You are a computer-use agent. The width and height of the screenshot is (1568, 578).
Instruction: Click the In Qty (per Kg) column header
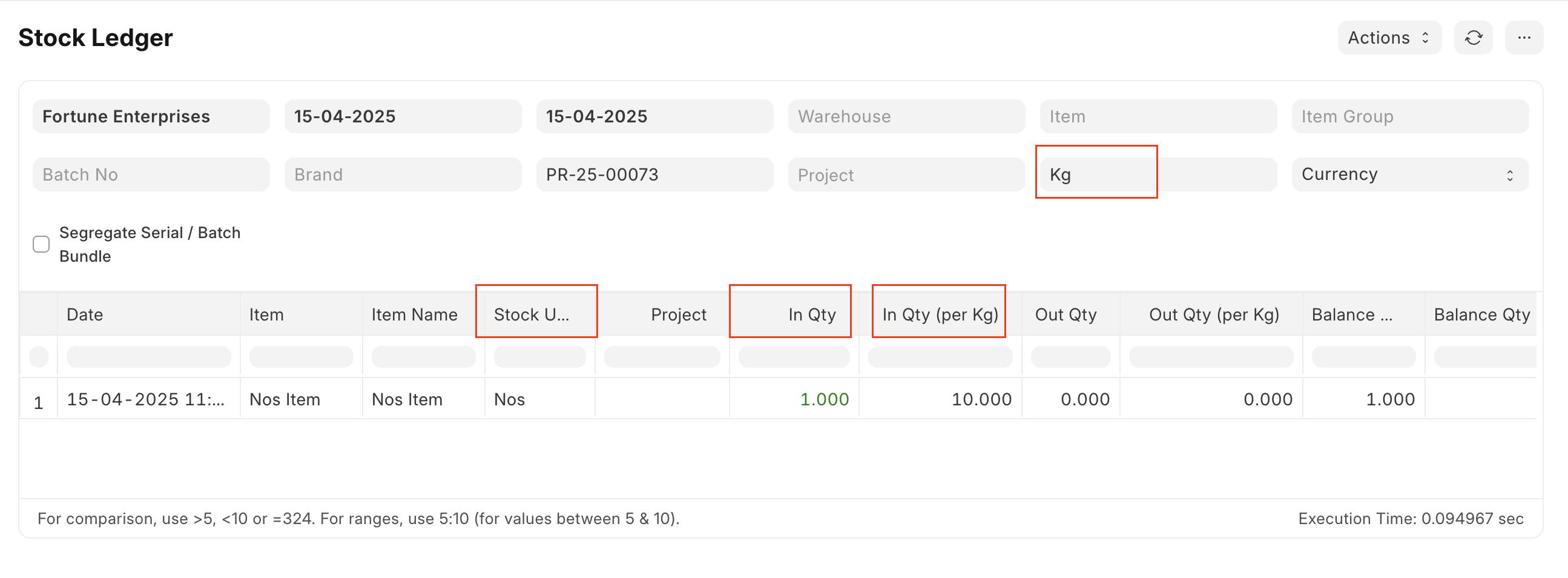pos(939,314)
